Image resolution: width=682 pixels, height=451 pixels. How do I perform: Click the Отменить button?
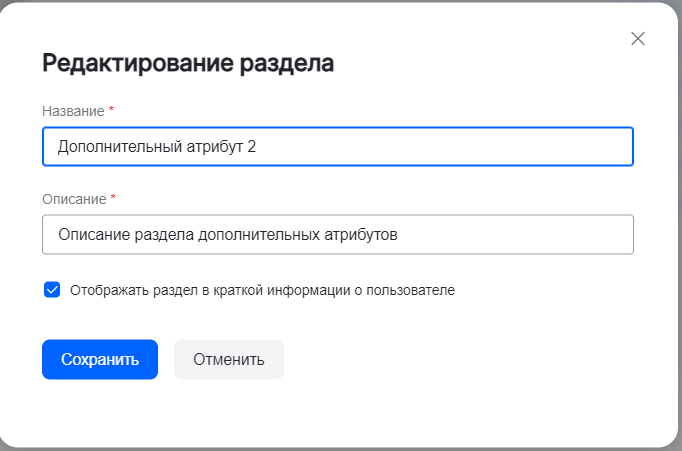(229, 360)
